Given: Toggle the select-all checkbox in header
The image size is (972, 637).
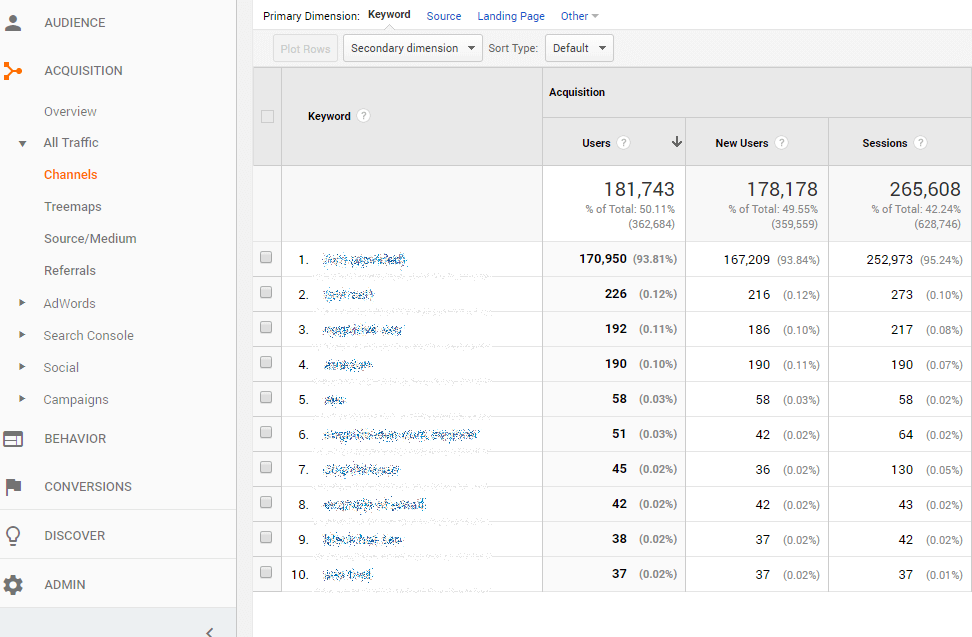Looking at the screenshot, I should tap(267, 116).
